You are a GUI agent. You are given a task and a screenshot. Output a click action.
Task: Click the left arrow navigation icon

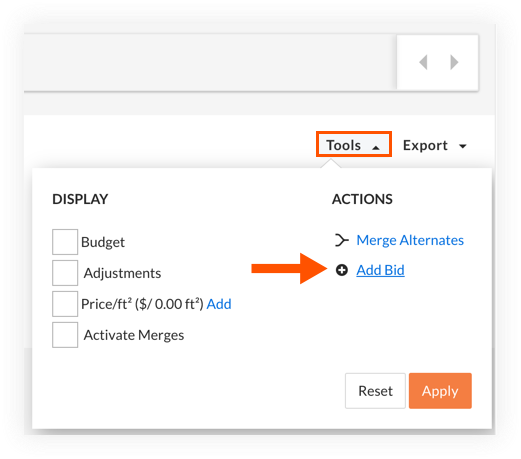423,62
